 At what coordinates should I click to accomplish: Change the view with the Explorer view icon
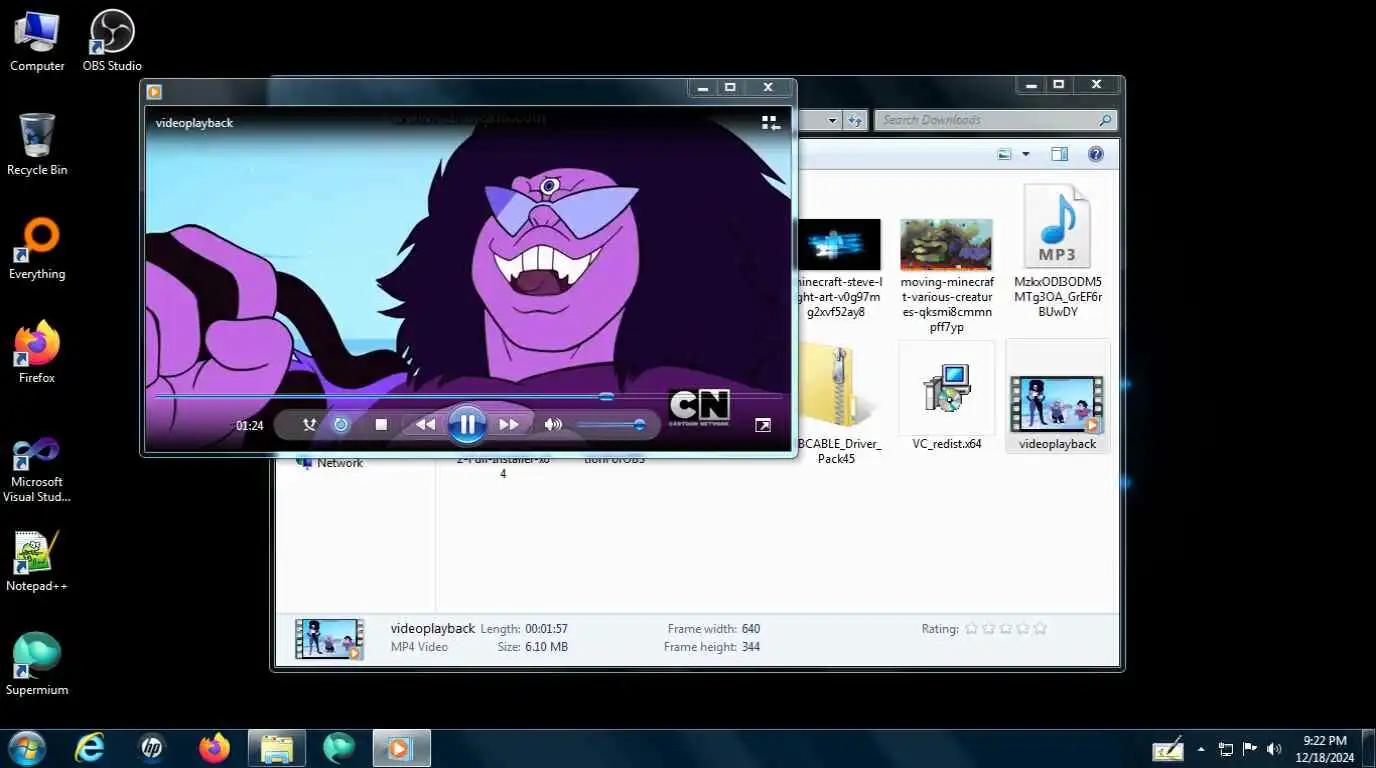pyautogui.click(x=1005, y=154)
